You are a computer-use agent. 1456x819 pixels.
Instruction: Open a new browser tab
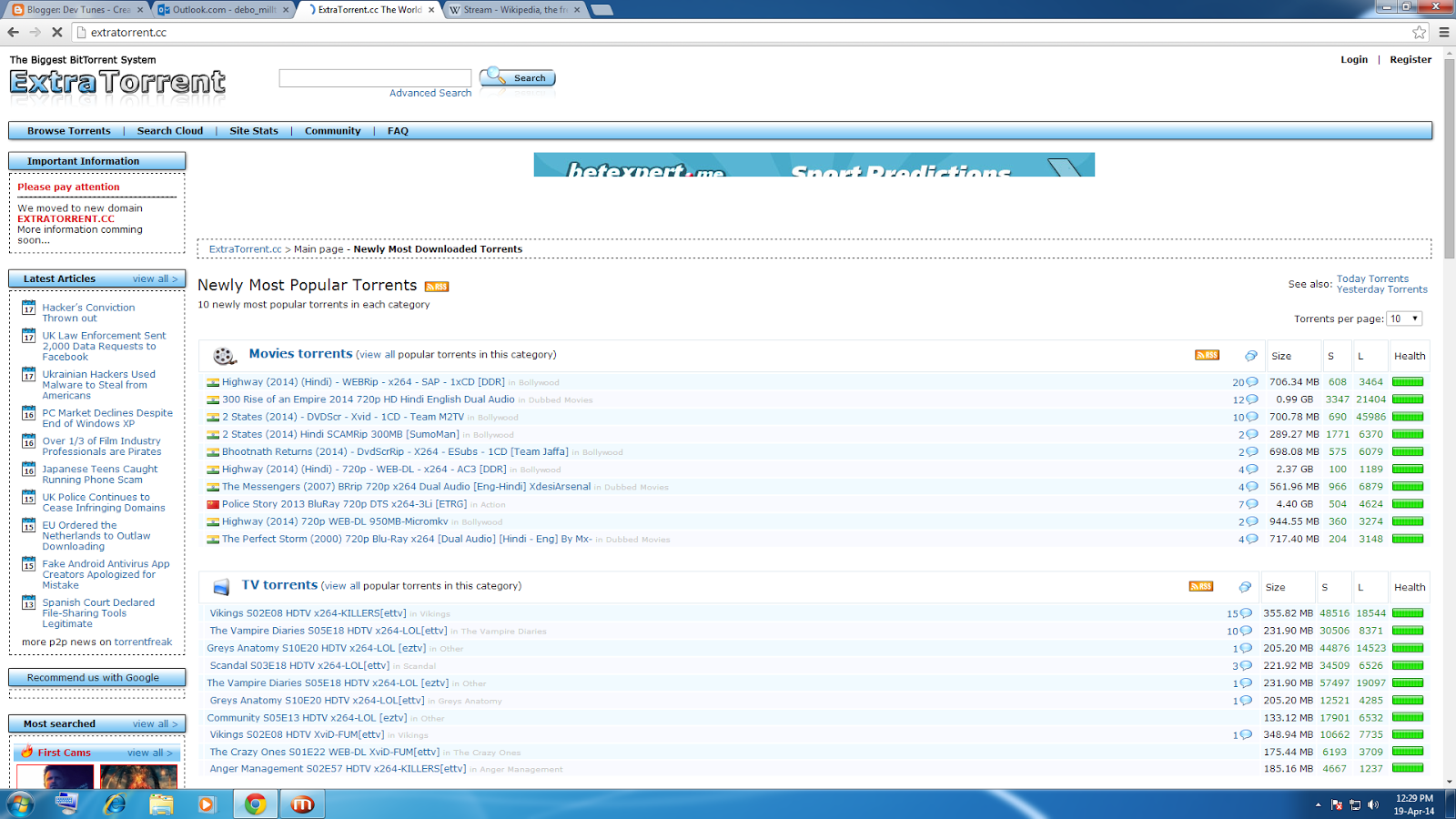tap(602, 10)
